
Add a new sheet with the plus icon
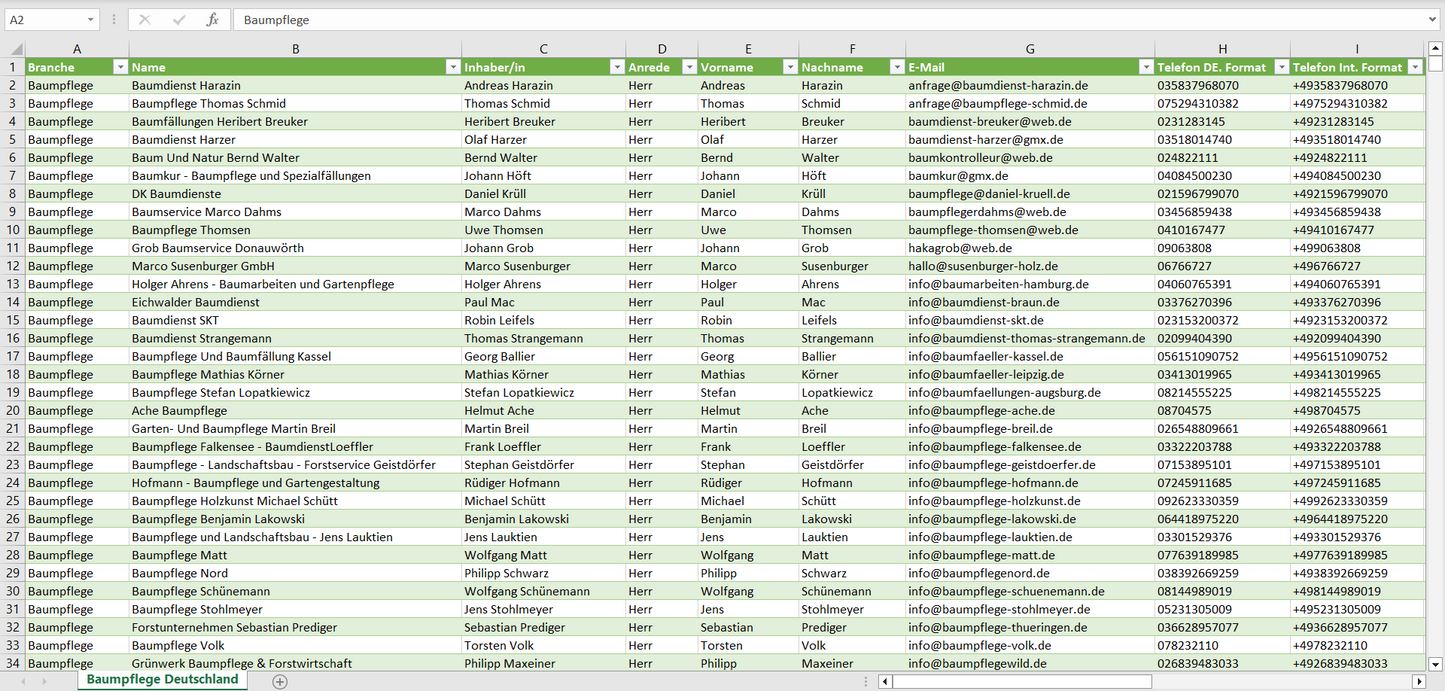point(280,681)
